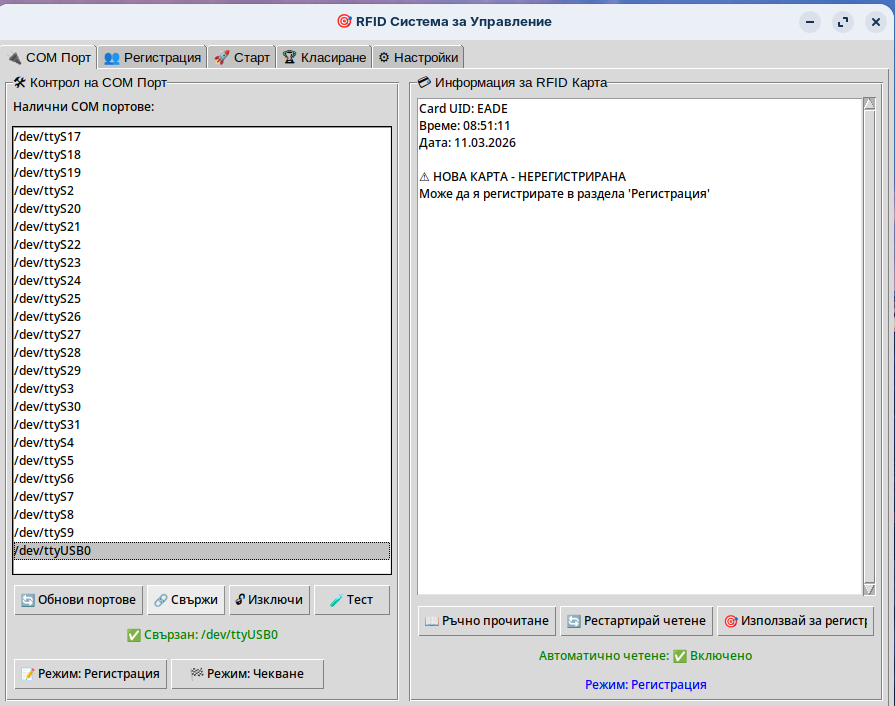
Task: Maximize the RFID application window
Action: pyautogui.click(x=842, y=22)
